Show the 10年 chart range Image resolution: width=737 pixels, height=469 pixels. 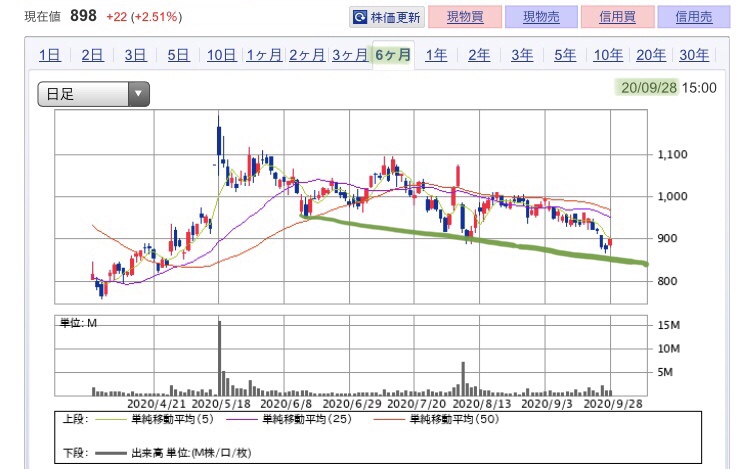point(608,55)
